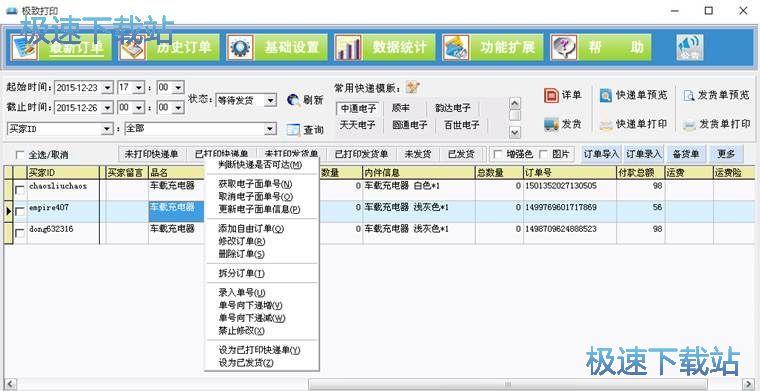Enable the 增强色 checkbox
Image resolution: width=760 pixels, height=391 pixels.
coord(497,154)
